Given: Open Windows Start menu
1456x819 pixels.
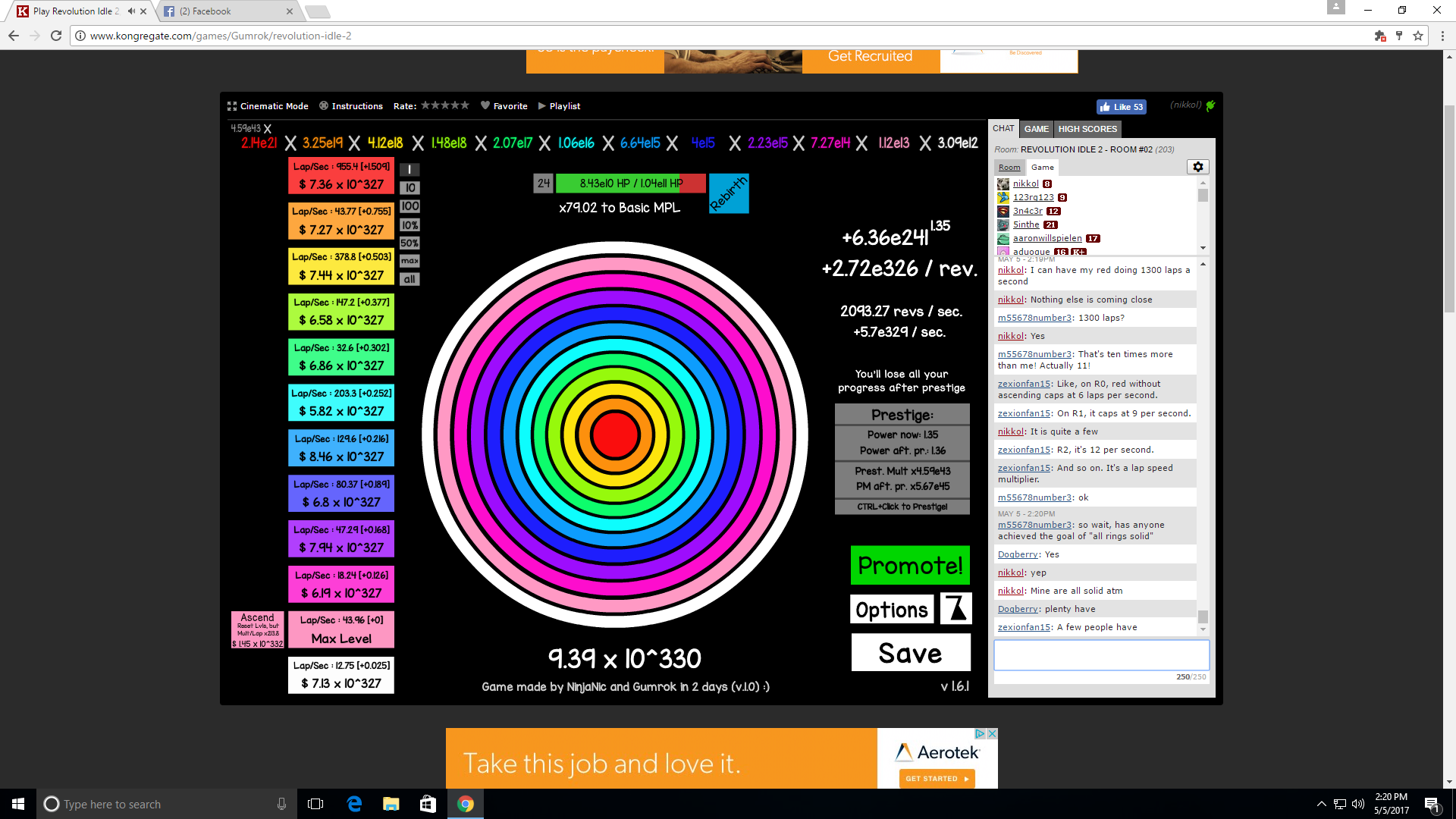Looking at the screenshot, I should click(18, 804).
